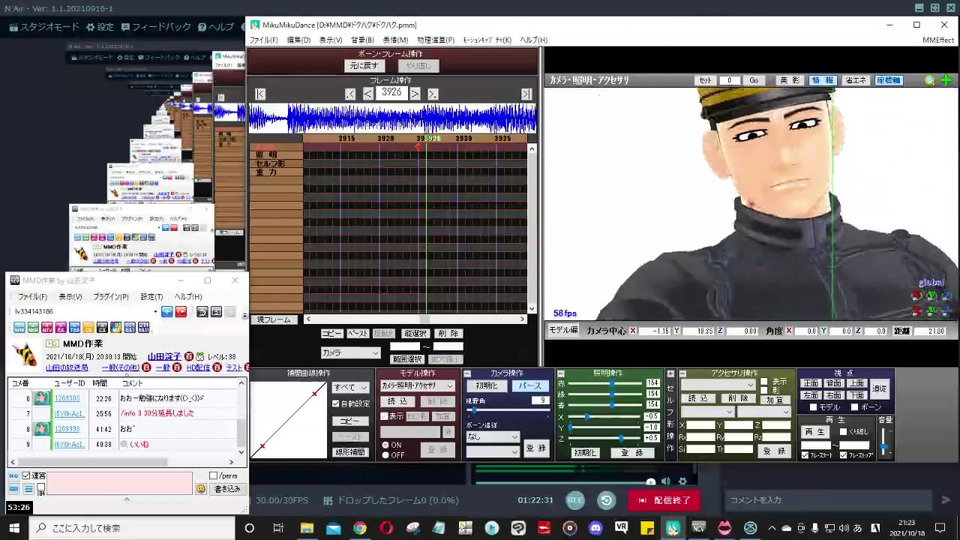Click the speaker icon in the N Air mixer
Image resolution: width=960 pixels, height=540 pixels.
666,481
